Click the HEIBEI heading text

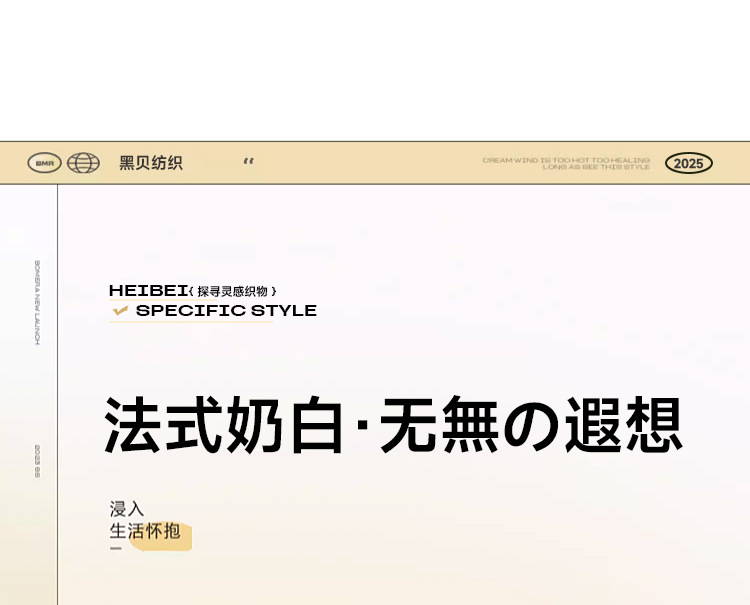[x=148, y=290]
